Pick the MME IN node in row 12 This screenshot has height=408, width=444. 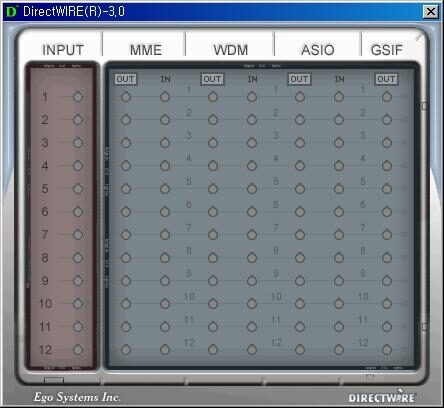(x=165, y=350)
